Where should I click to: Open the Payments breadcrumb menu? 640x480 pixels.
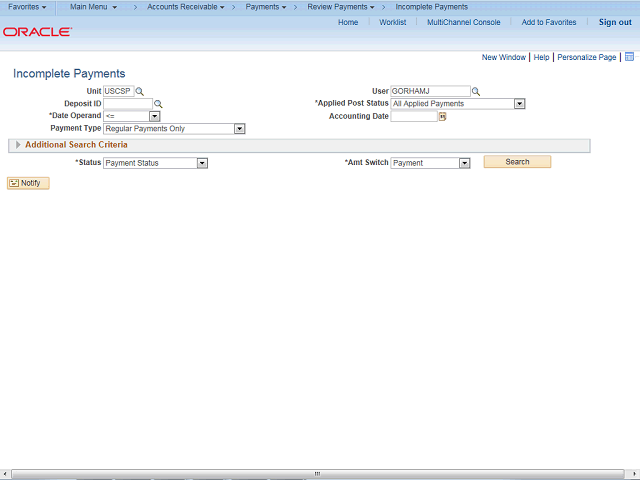[x=266, y=7]
